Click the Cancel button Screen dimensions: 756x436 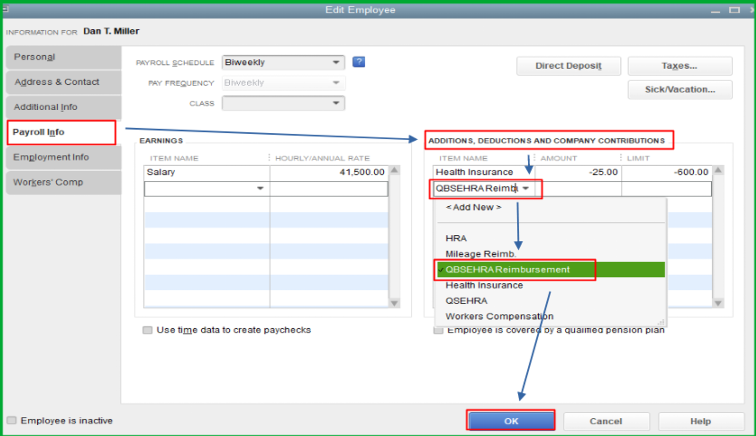(606, 421)
